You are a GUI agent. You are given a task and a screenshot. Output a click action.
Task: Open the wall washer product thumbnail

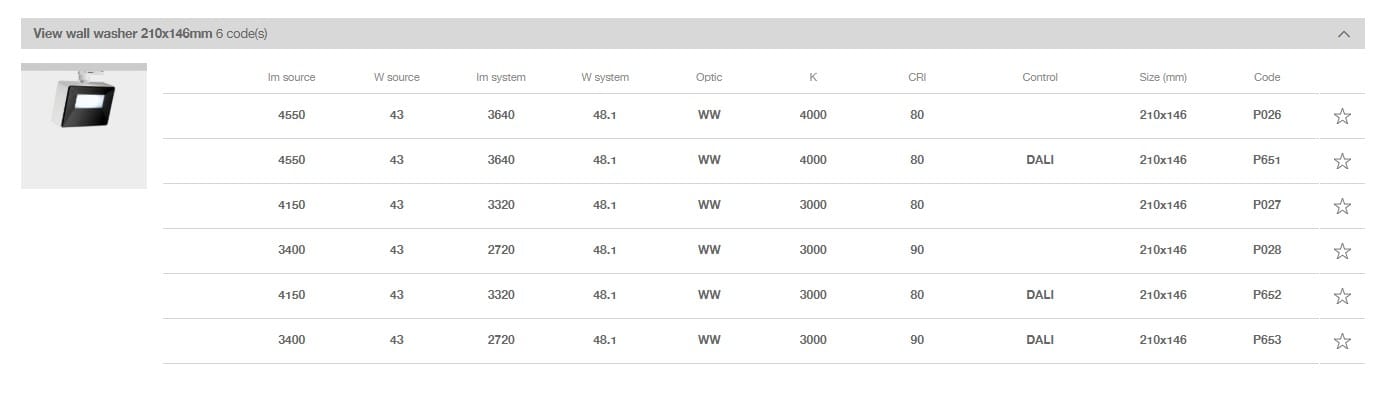(x=84, y=125)
